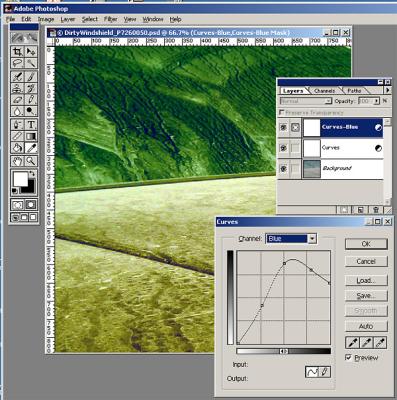The width and height of the screenshot is (397, 400).
Task: Open the File menu
Action: [x=10, y=19]
